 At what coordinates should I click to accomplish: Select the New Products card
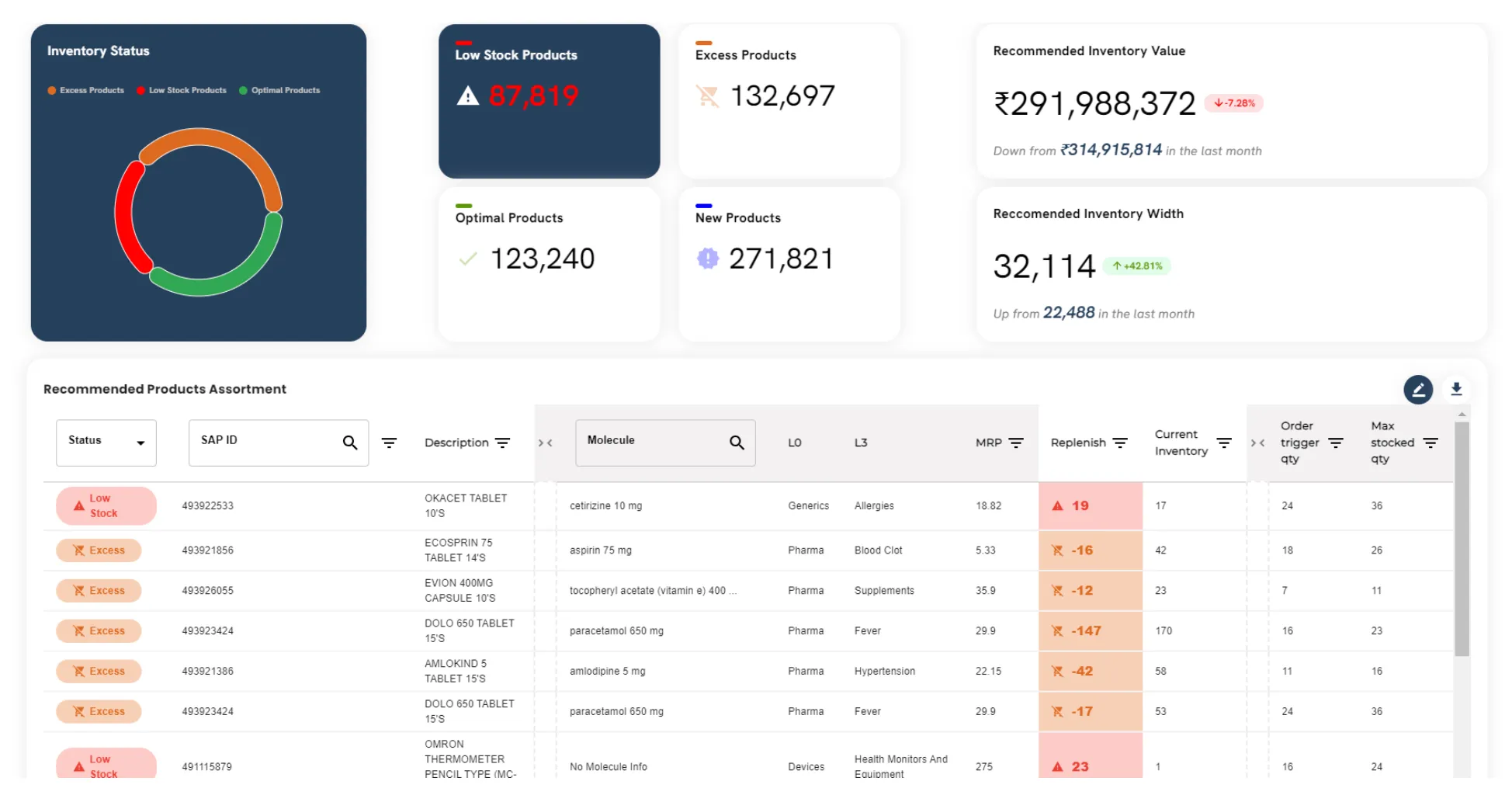coord(789,264)
